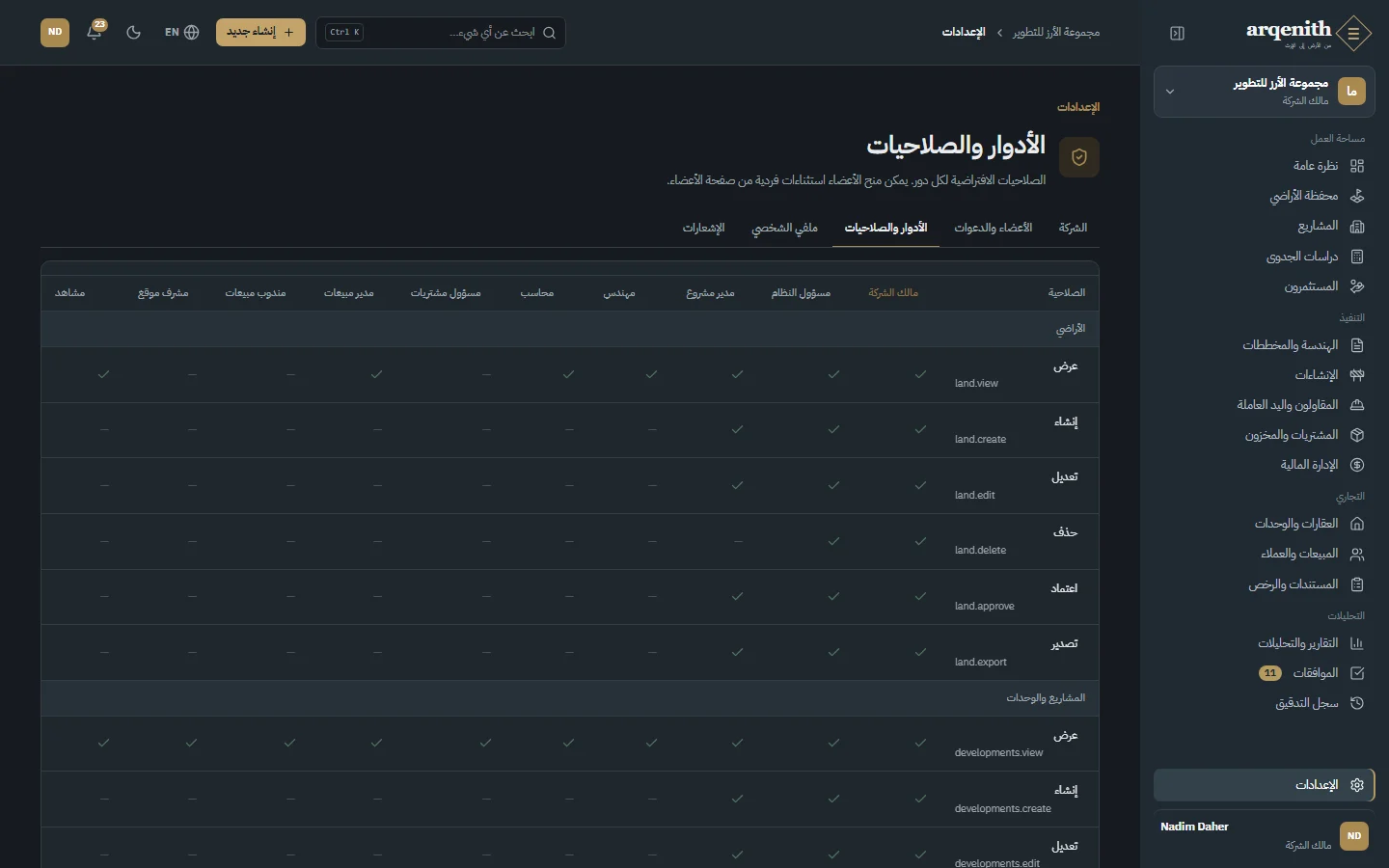Open المبيعات والعملاء sales icon

tap(1357, 554)
